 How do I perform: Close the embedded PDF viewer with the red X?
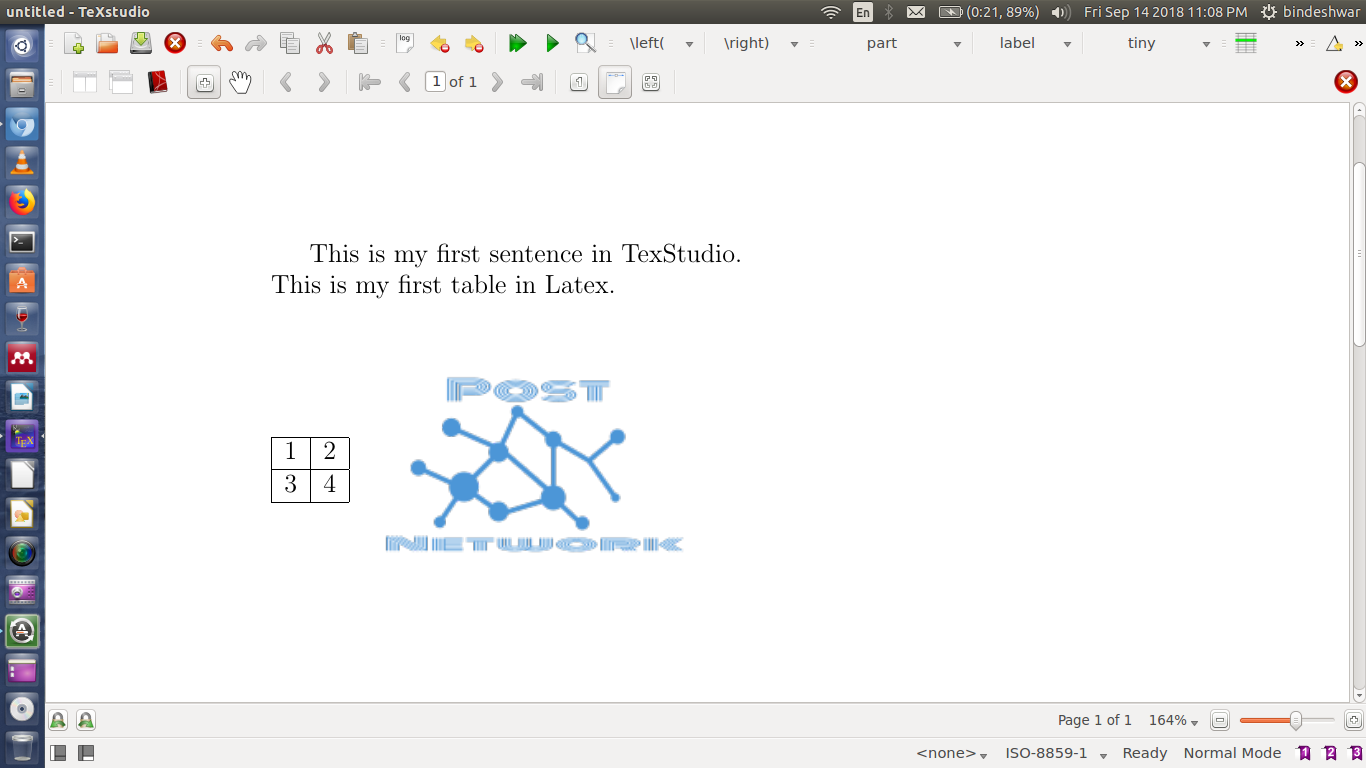[1346, 82]
